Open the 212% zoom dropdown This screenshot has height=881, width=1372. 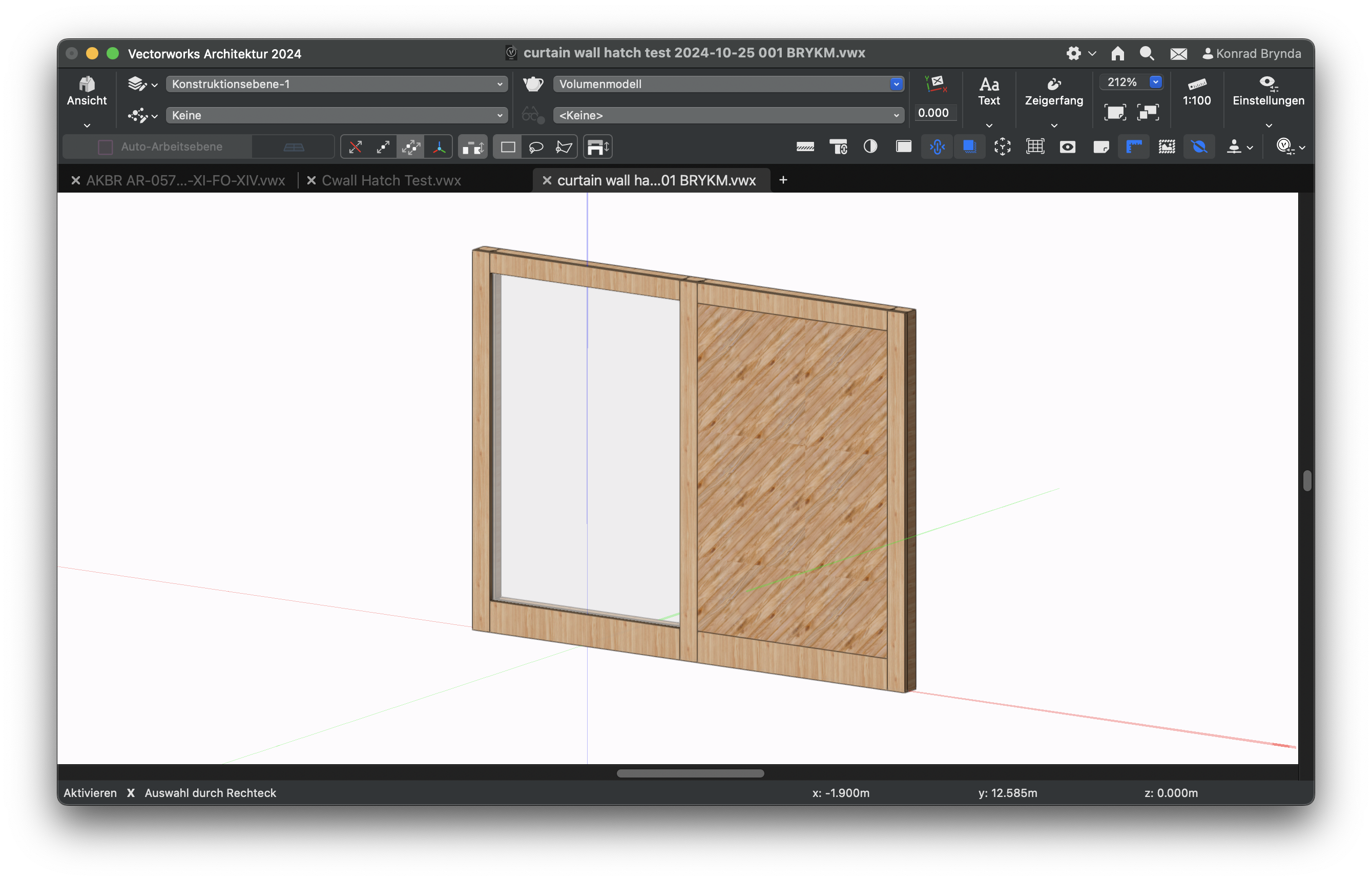(x=1155, y=82)
